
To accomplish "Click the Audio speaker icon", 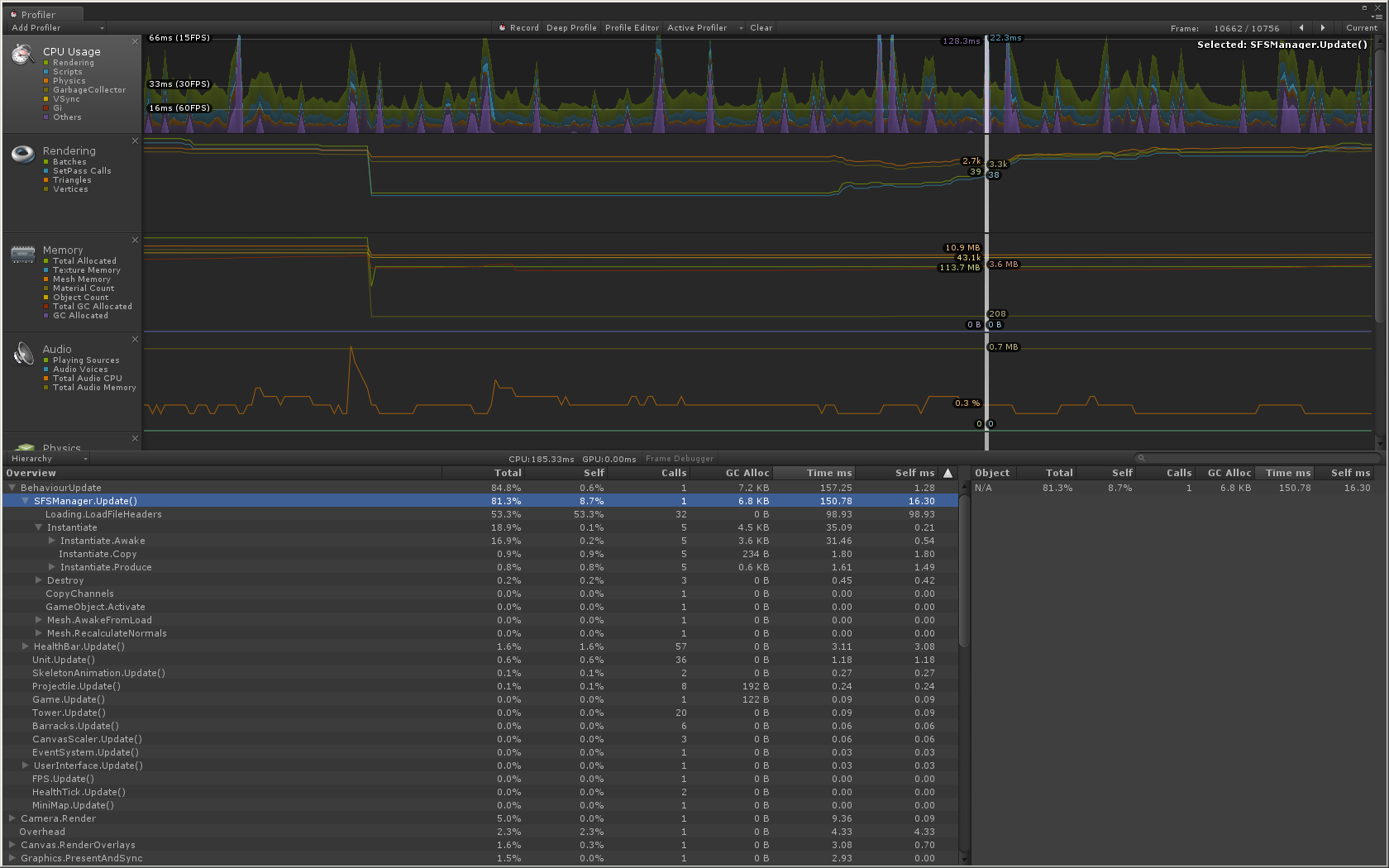I will (22, 354).
